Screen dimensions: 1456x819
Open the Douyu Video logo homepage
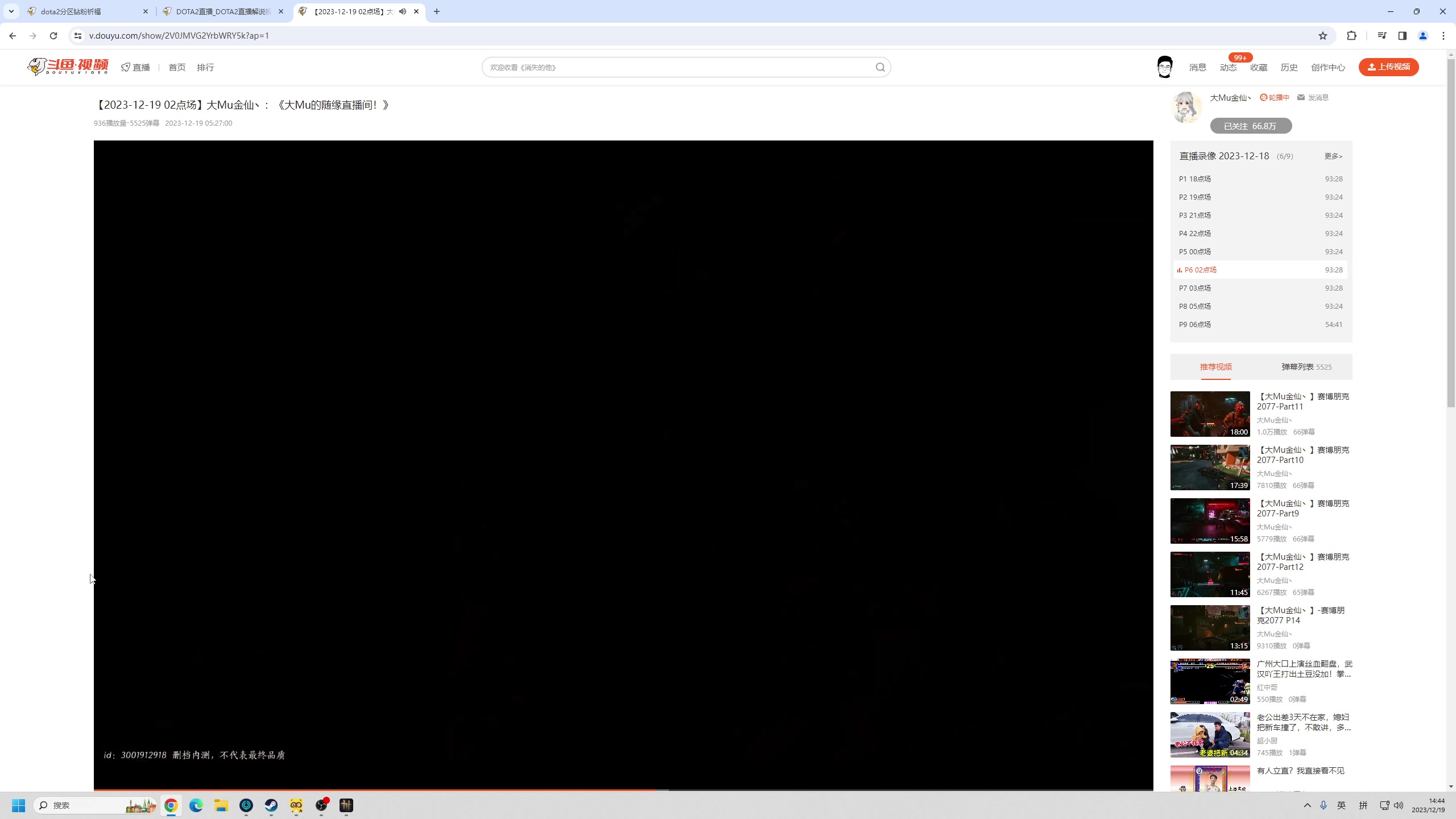68,67
